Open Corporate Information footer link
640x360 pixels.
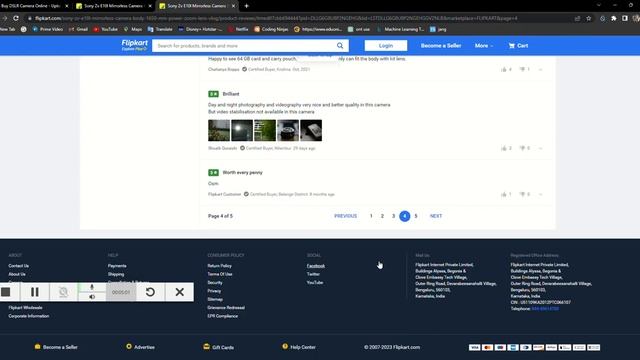29,316
